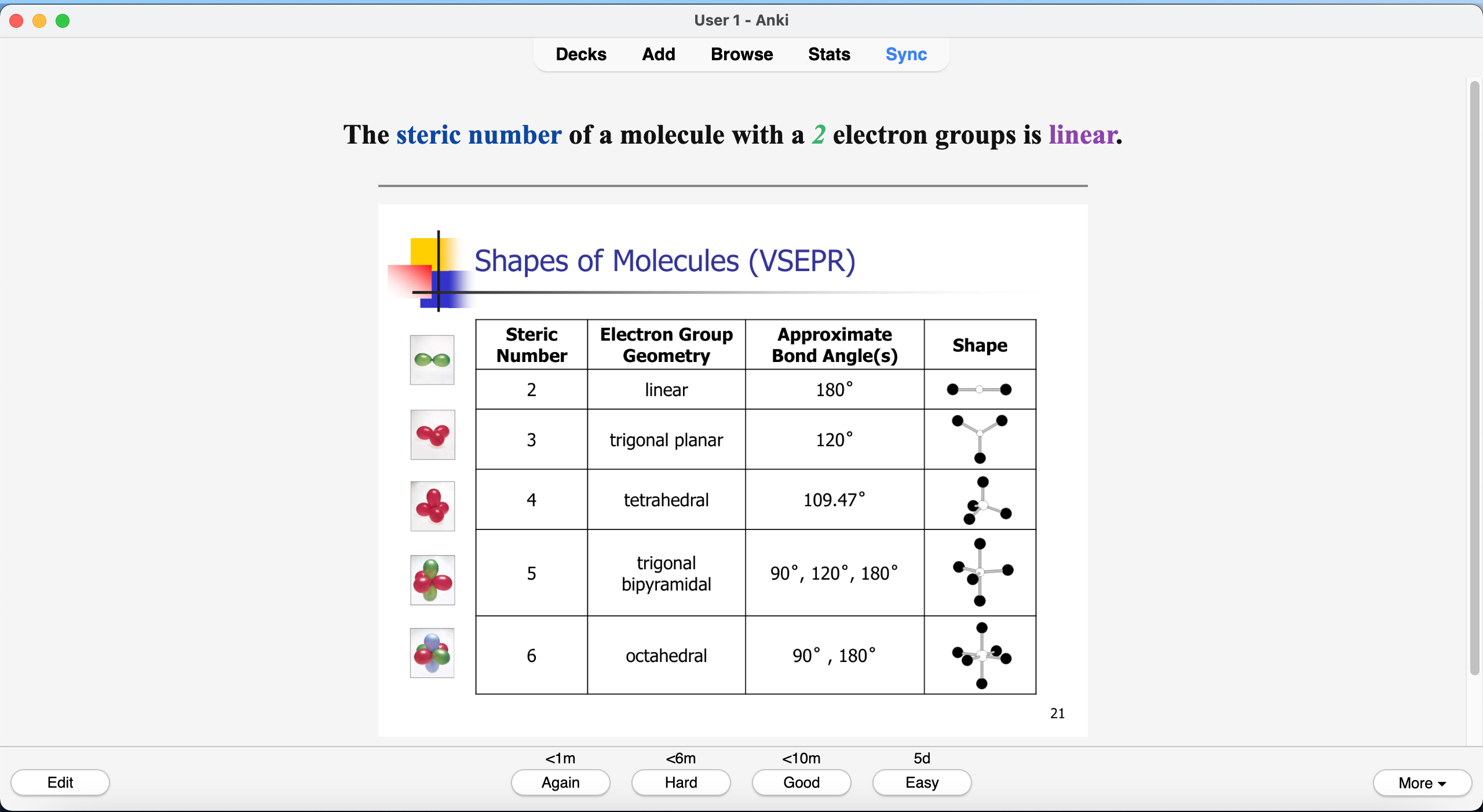Open the Stats page
Image resolution: width=1483 pixels, height=812 pixels.
coord(828,54)
